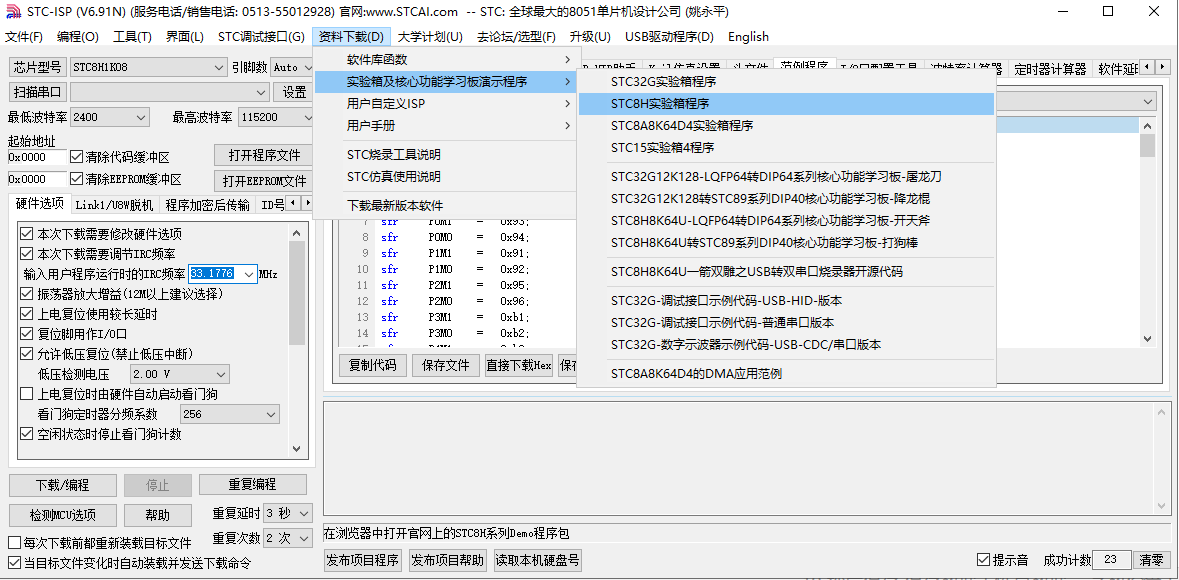This screenshot has height=580, width=1179.
Task: Uncheck 当目标文件变化时自动装载并发送下载命令
Action: point(14,562)
